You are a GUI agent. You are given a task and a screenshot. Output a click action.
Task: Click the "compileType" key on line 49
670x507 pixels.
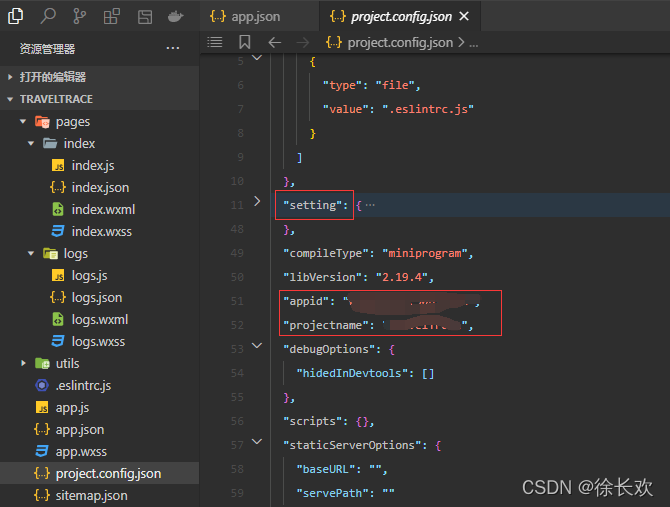(x=326, y=253)
